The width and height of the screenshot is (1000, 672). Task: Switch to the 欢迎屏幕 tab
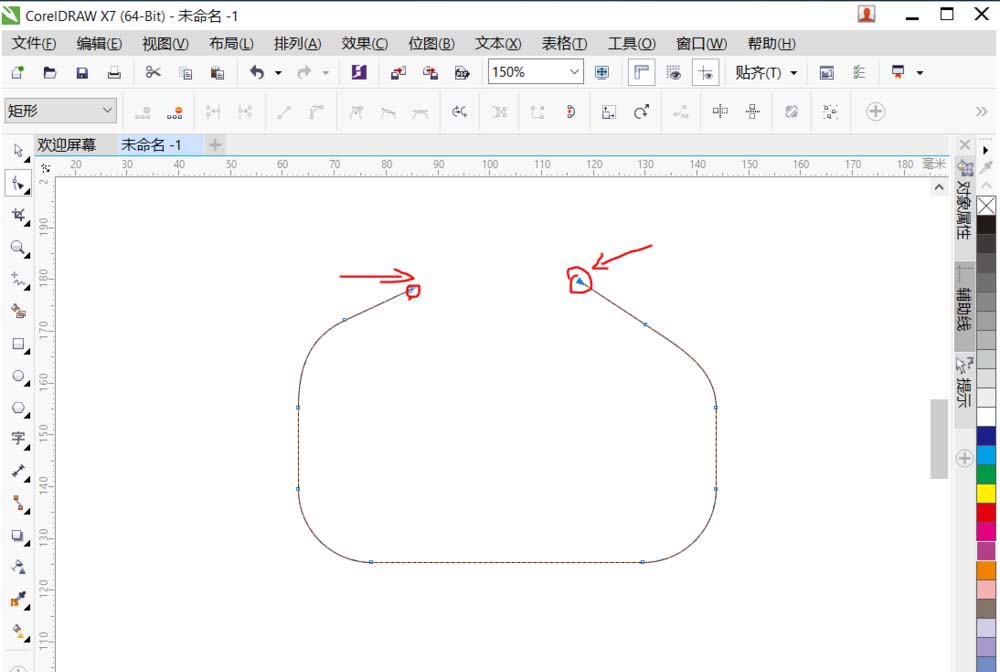68,144
